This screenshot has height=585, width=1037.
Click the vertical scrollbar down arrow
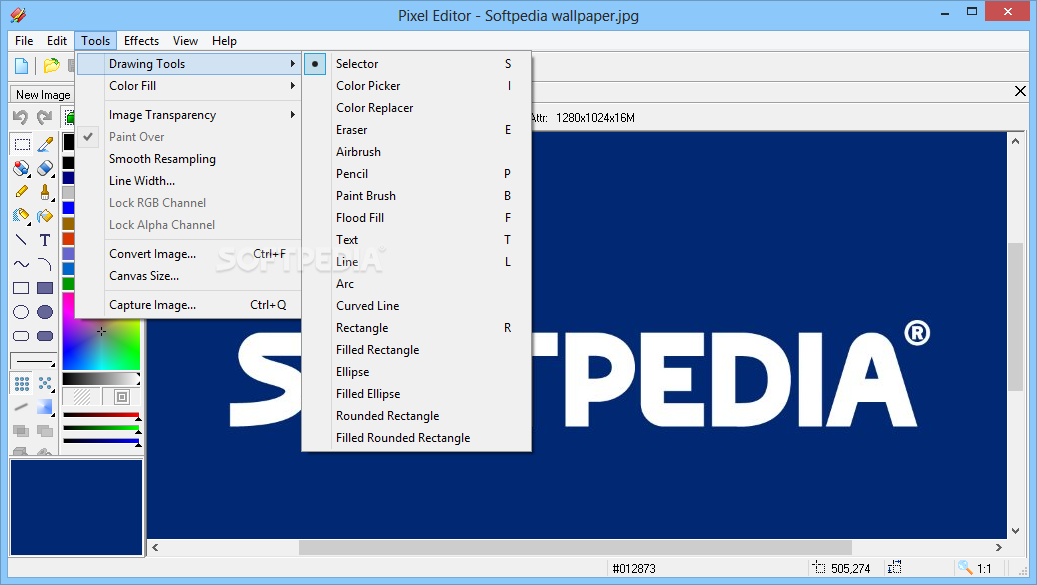1015,531
